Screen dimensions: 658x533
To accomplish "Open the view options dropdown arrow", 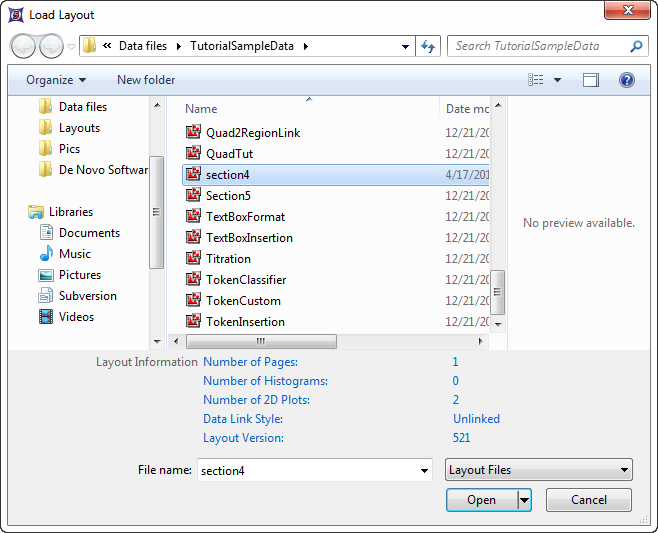I will tap(558, 80).
